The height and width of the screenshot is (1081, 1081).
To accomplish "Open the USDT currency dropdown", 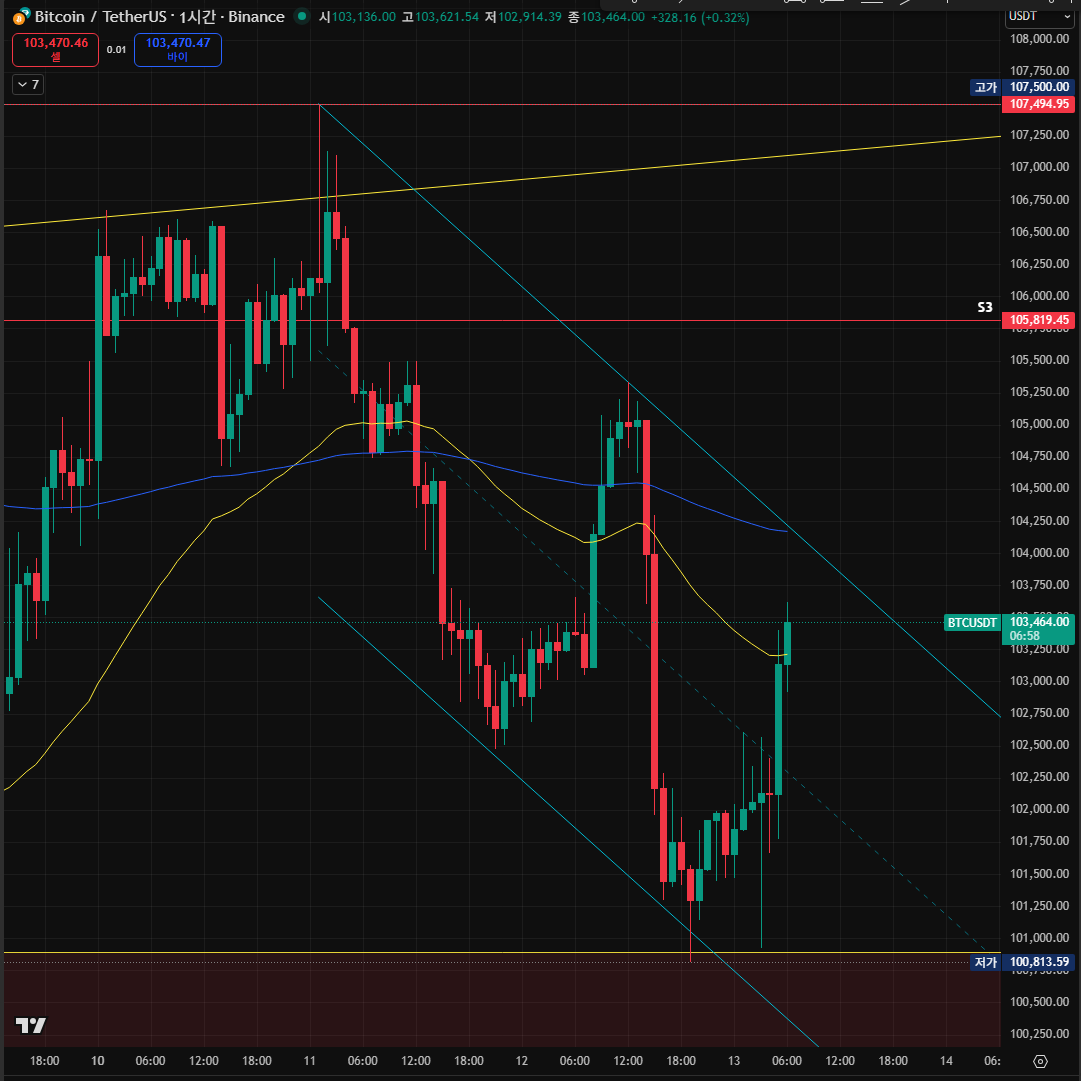I will tap(1040, 17).
